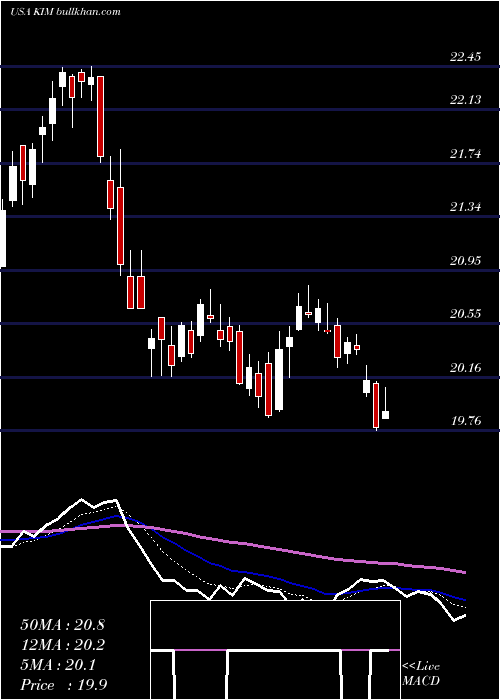Click the <<Live MACD label
Screen dimensions: 500x700
pyautogui.click(x=421, y=674)
